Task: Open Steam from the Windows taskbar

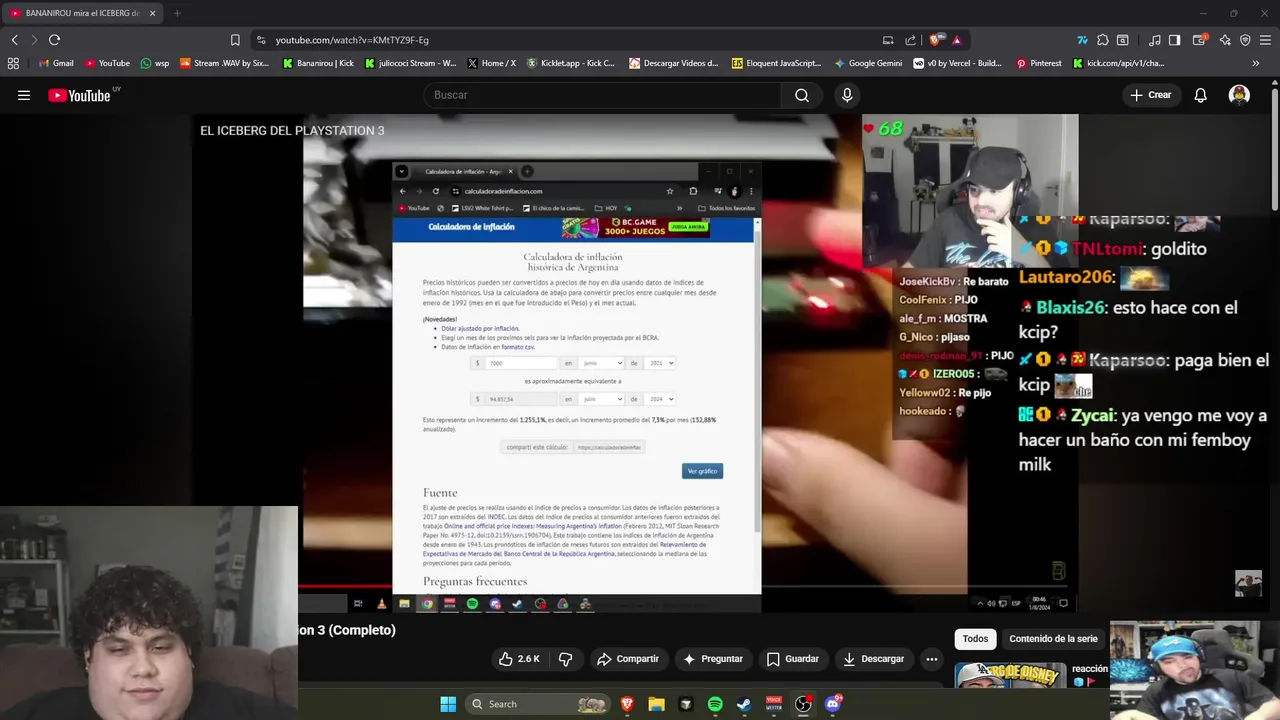Action: tap(744, 704)
